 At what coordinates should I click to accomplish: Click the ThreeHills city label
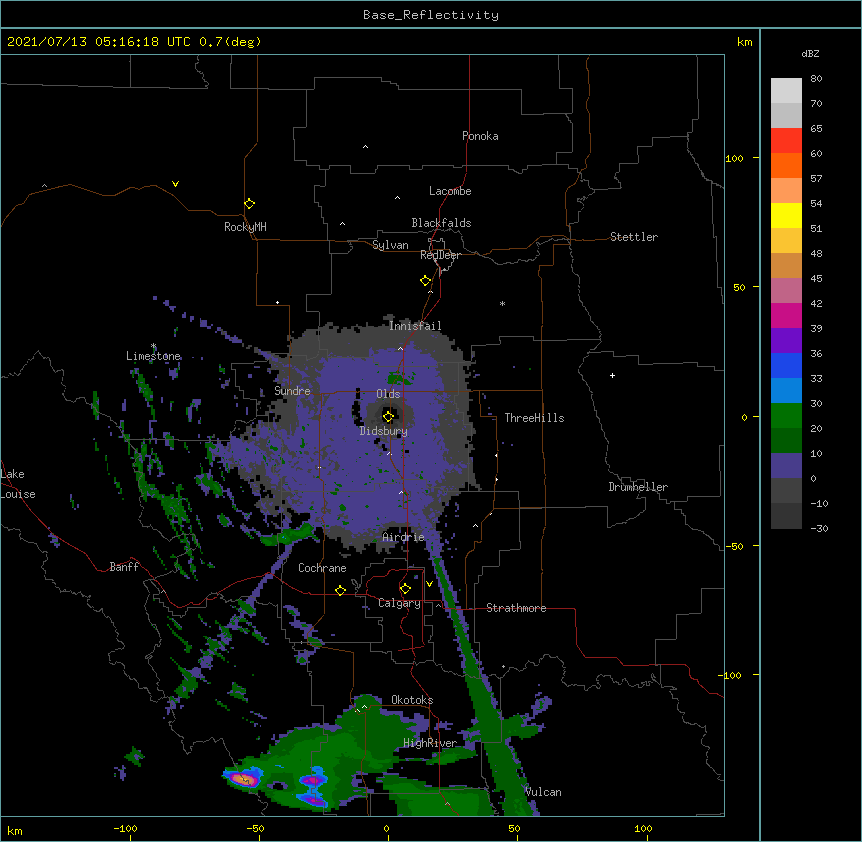click(534, 418)
